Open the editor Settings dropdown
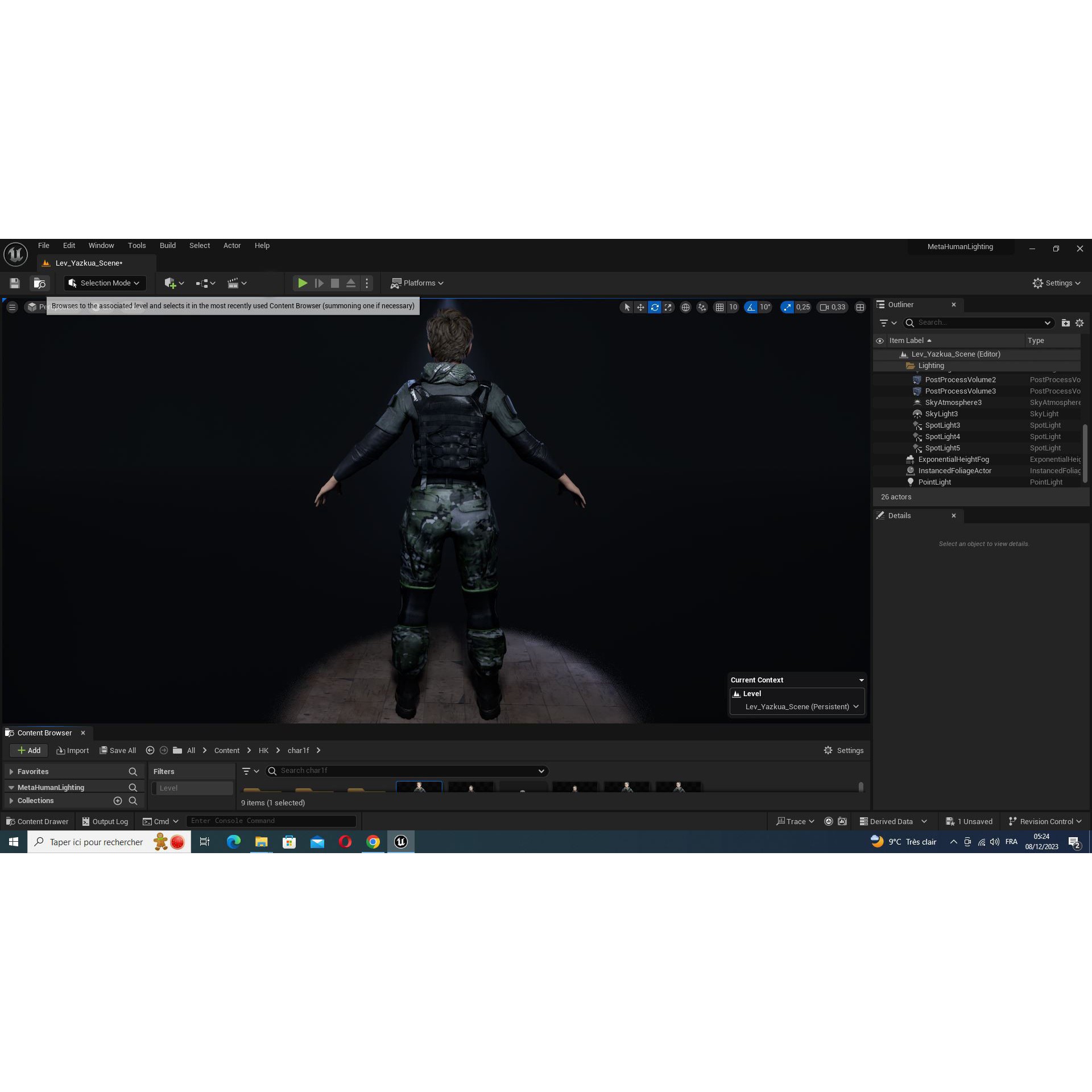This screenshot has width=1092, height=1092. pos(1056,283)
